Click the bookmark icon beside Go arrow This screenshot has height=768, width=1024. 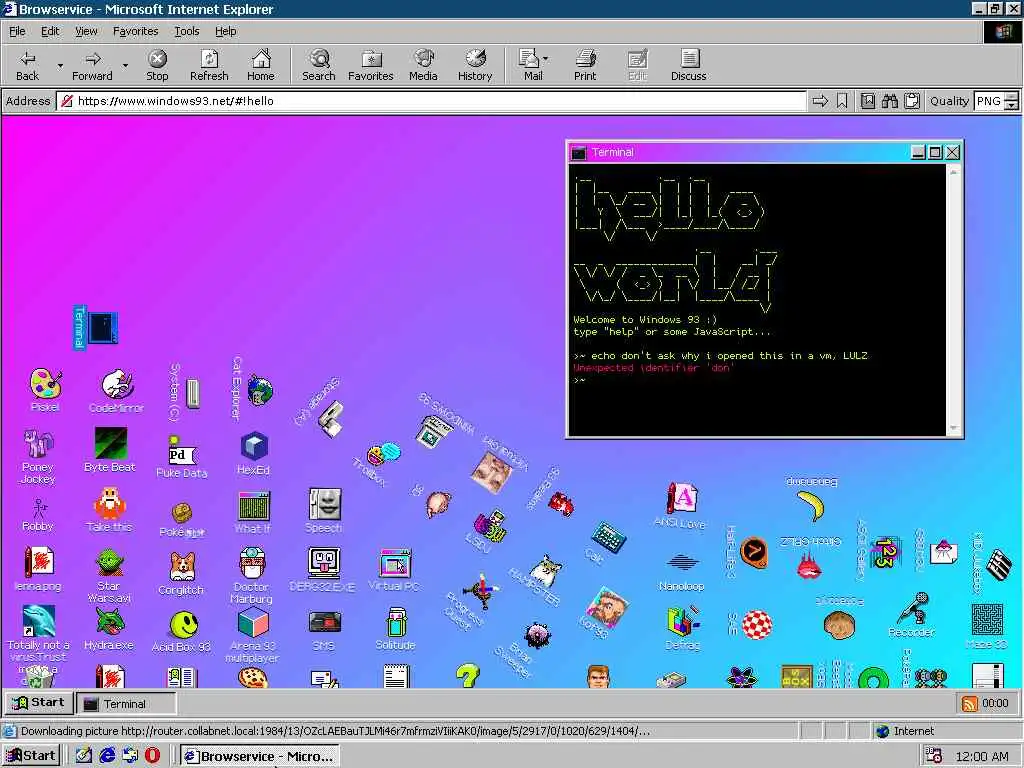point(842,101)
